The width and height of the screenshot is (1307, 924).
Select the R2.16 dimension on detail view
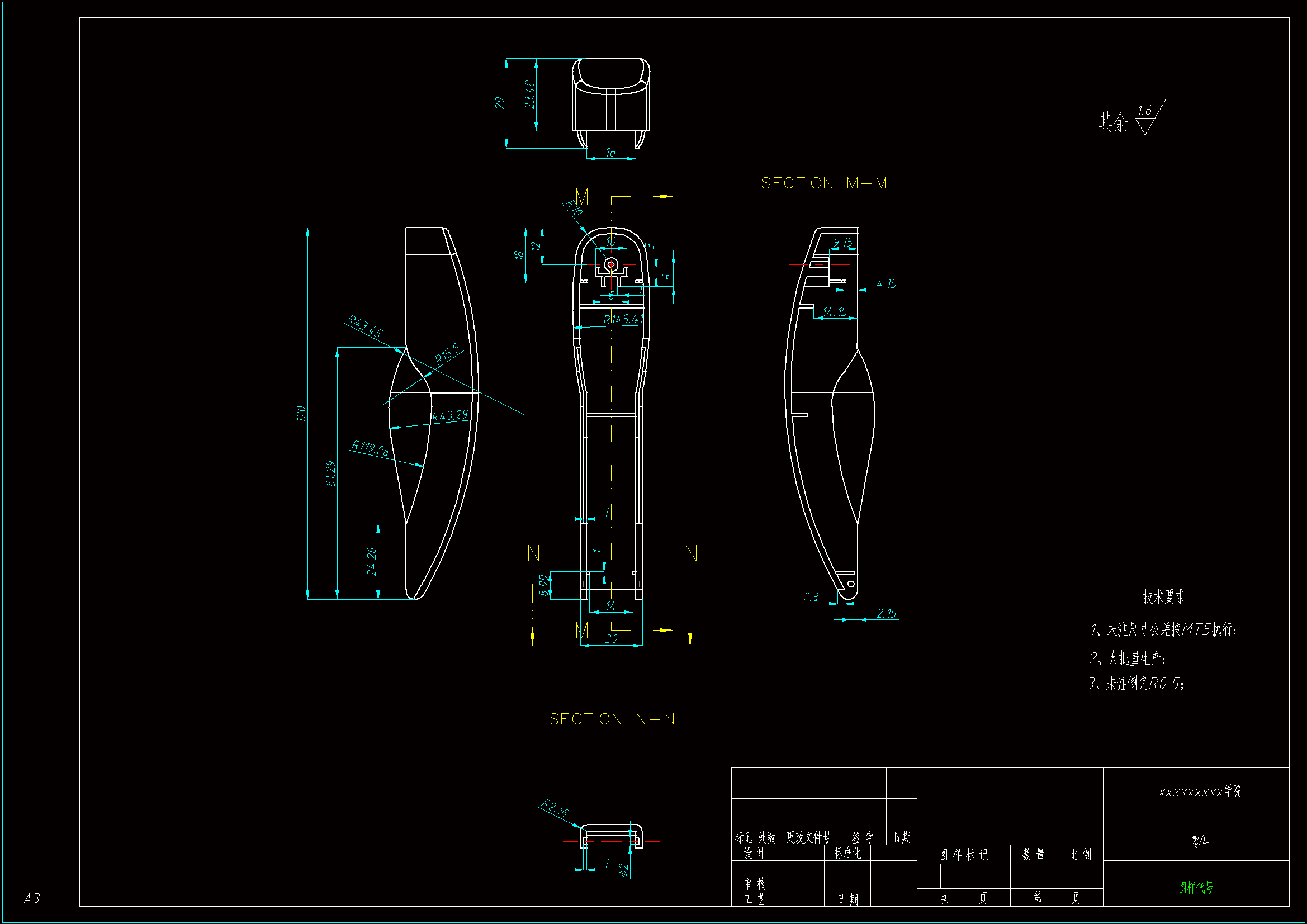(555, 808)
